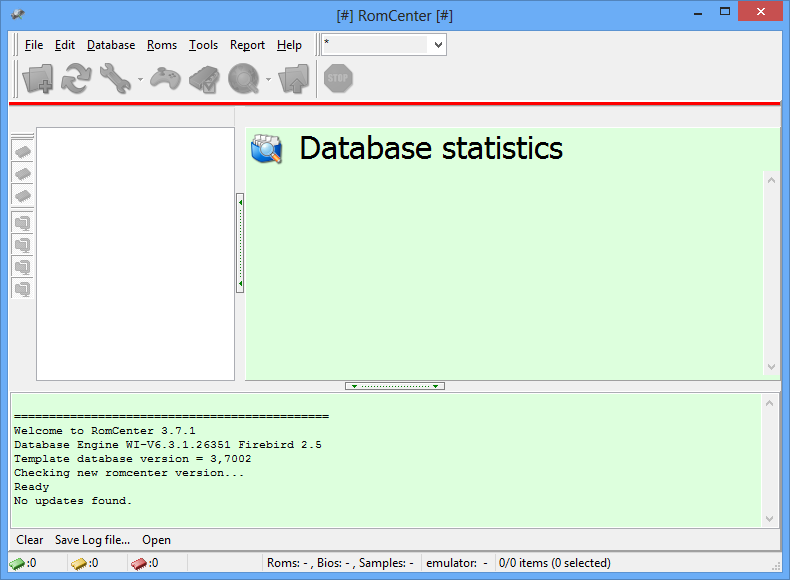Click the magnifier search toolbar icon

pos(243,78)
